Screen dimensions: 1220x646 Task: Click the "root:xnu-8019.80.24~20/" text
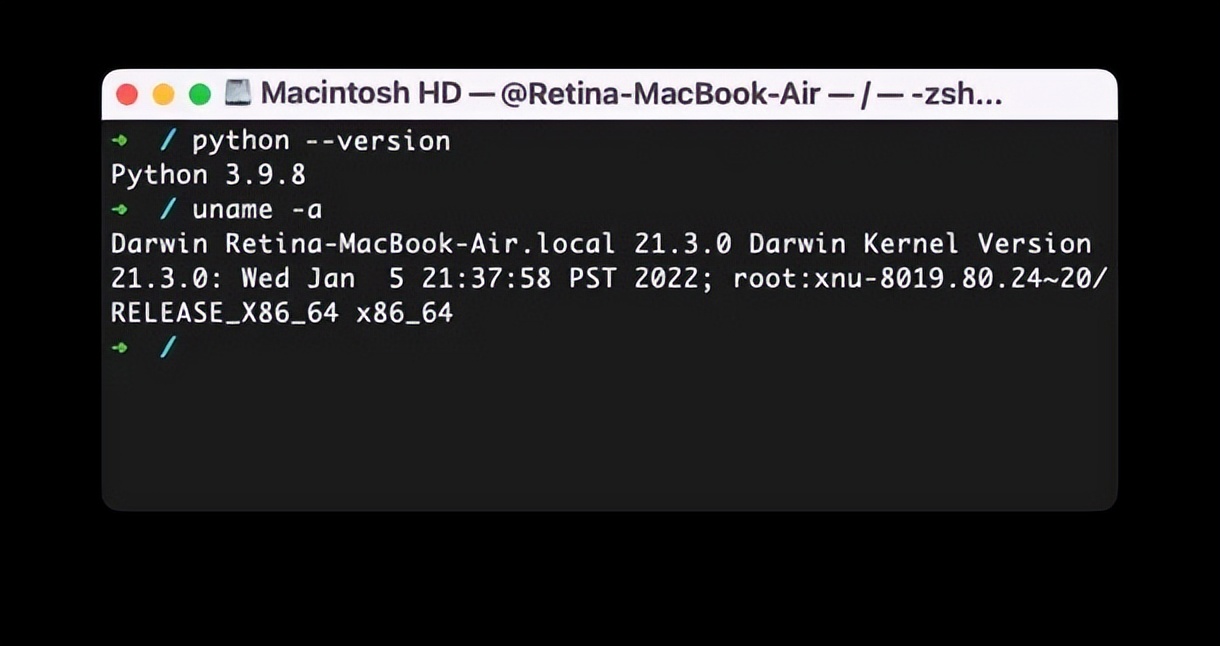[x=920, y=278]
